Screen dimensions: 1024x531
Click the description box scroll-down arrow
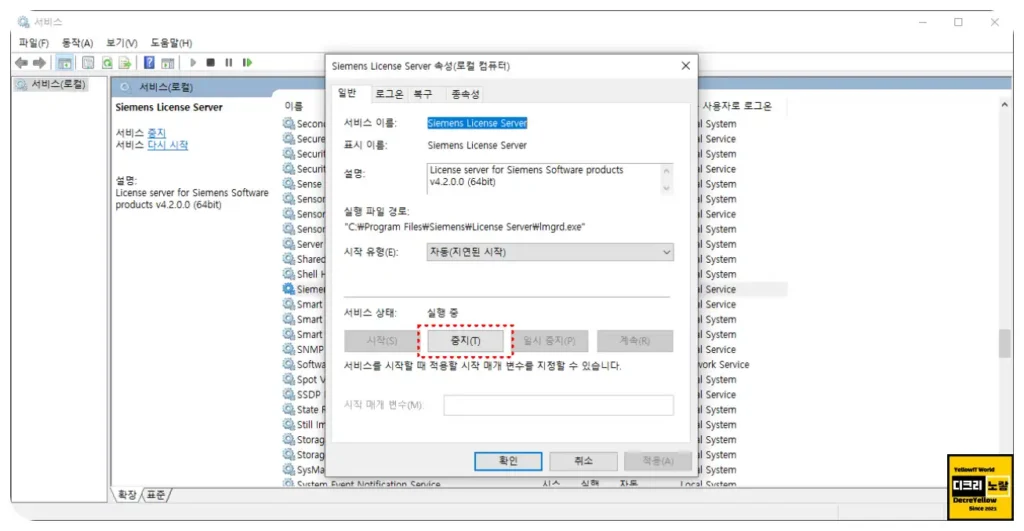point(666,187)
